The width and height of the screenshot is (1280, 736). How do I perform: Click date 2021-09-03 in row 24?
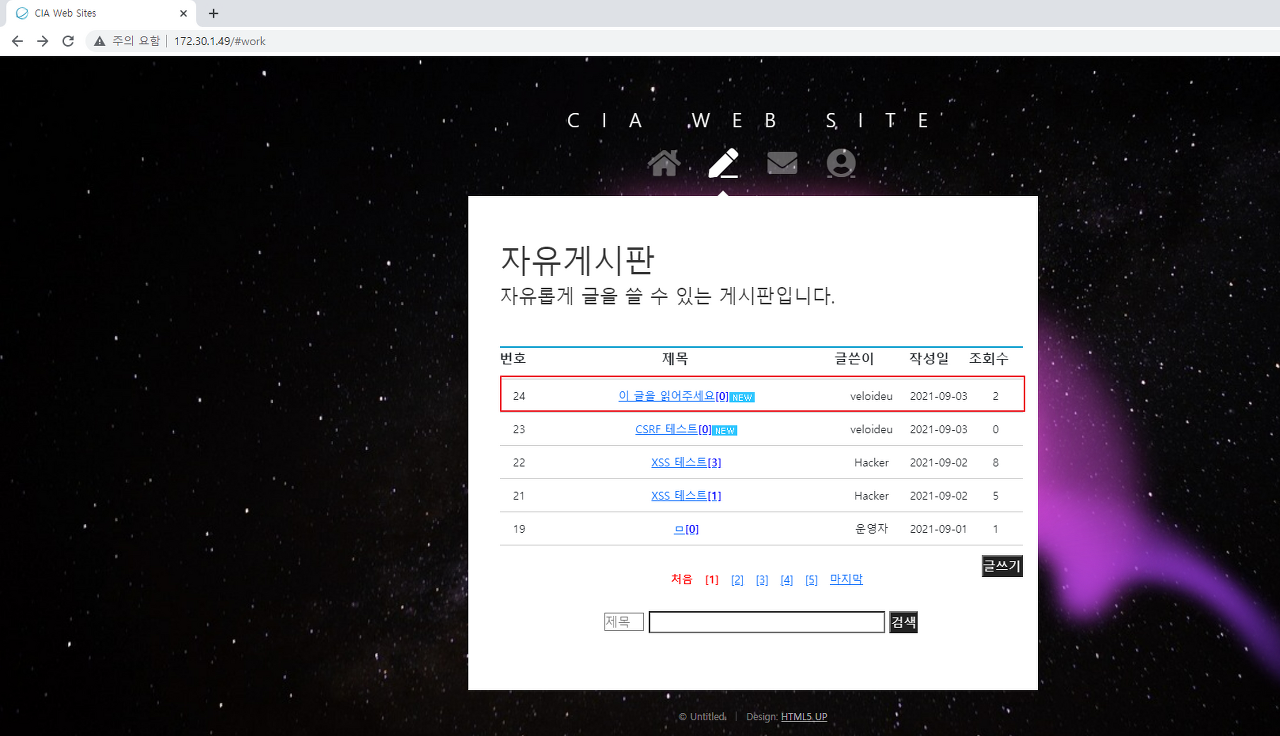point(939,396)
